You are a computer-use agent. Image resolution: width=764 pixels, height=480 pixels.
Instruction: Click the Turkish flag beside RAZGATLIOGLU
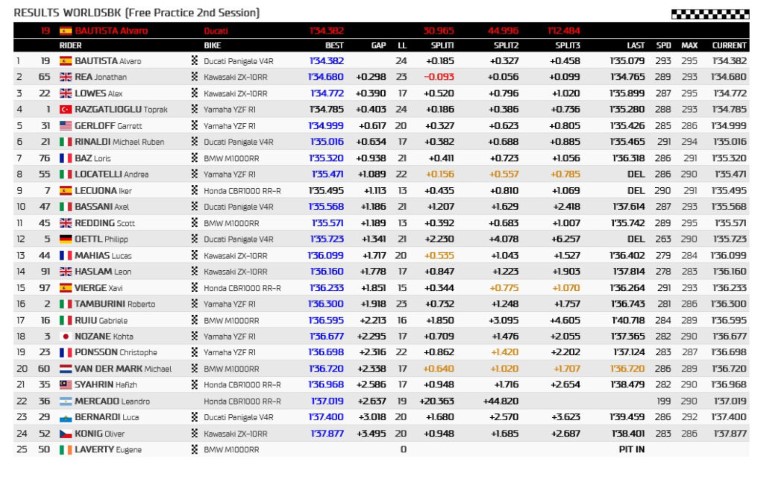coord(65,110)
